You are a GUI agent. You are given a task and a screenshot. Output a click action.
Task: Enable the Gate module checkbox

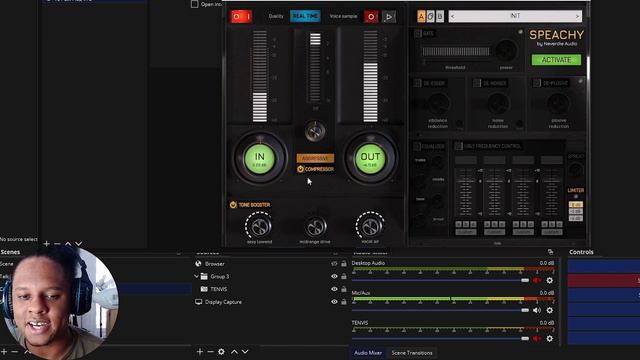[418, 33]
